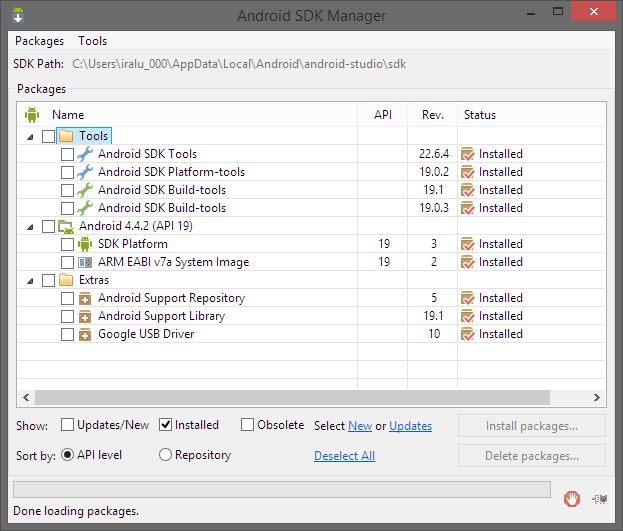Click the Android Support Repository package icon
The width and height of the screenshot is (623, 531).
(x=85, y=298)
